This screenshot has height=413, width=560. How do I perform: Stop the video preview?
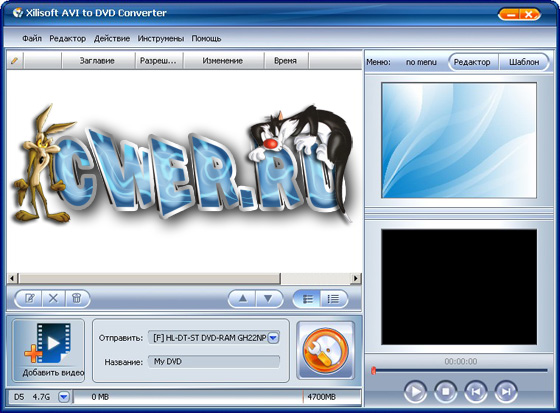click(445, 392)
